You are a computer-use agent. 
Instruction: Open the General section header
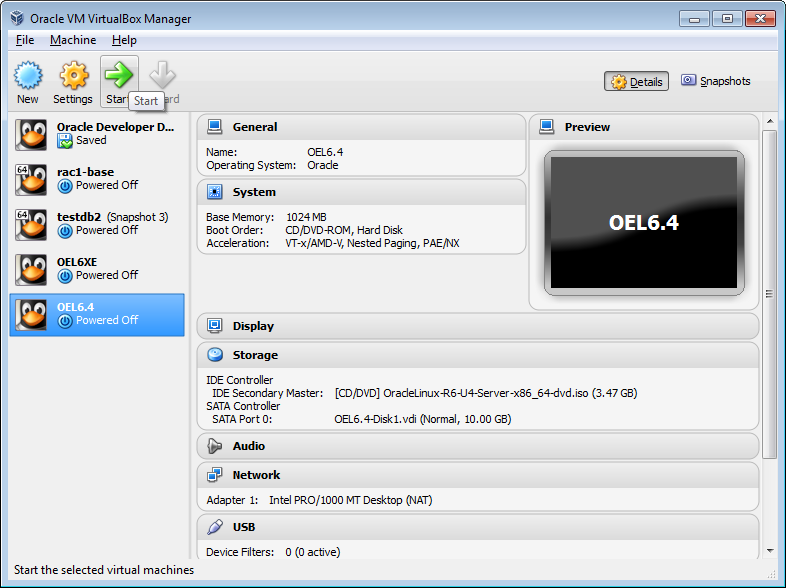(x=361, y=127)
